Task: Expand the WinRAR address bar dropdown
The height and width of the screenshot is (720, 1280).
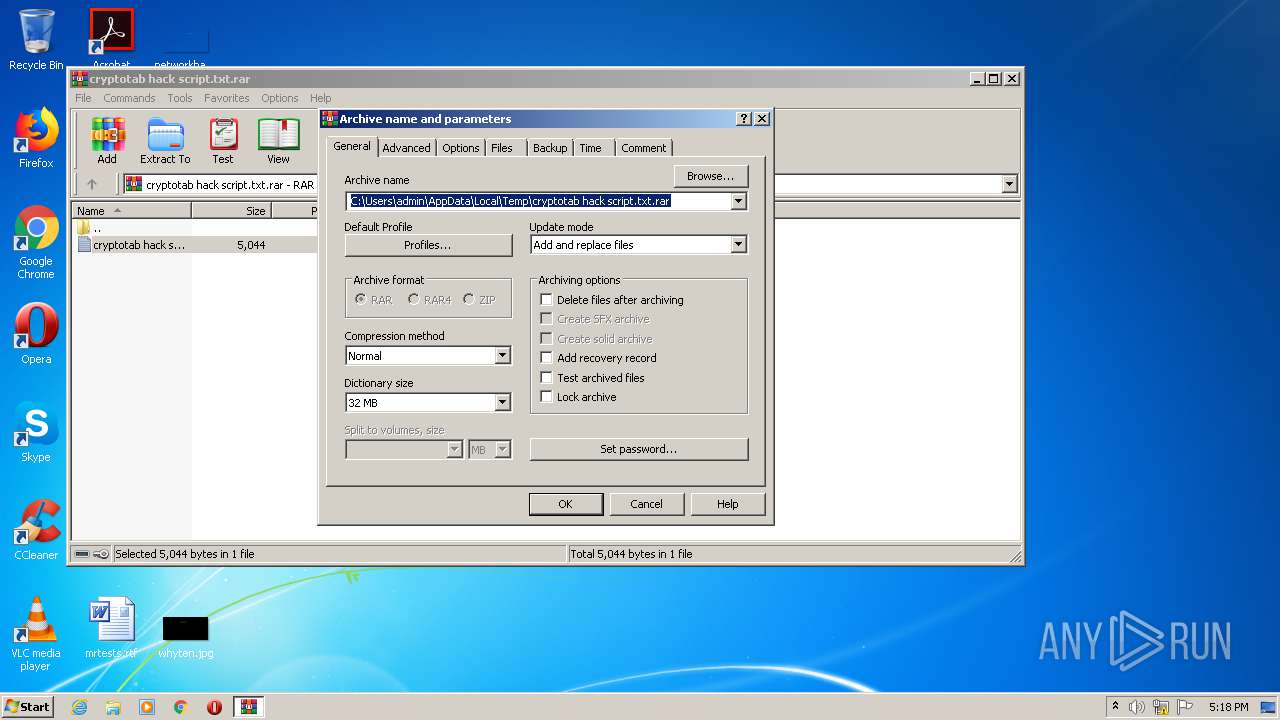Action: coord(1009,184)
